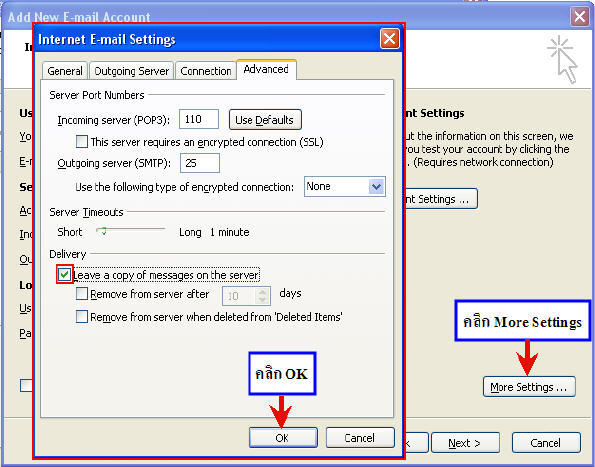Confirm the dialog with the OK button
The width and height of the screenshot is (595, 467).
click(283, 438)
